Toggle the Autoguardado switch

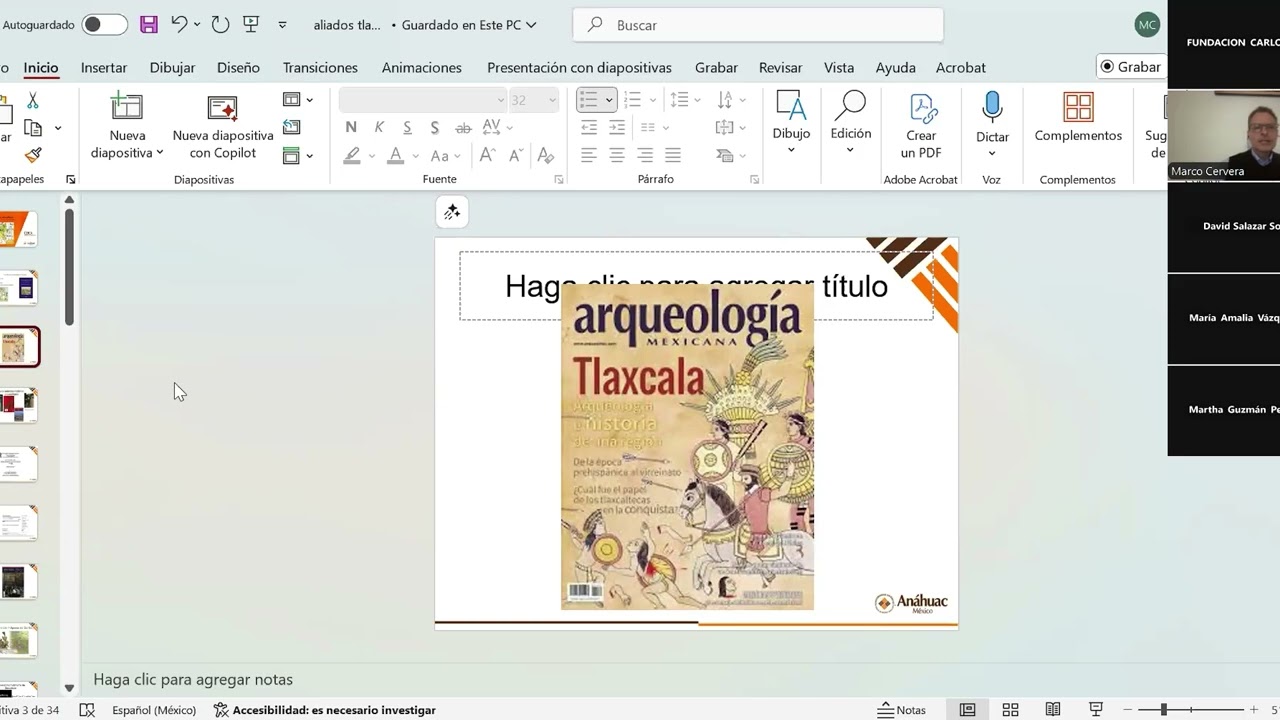[104, 25]
